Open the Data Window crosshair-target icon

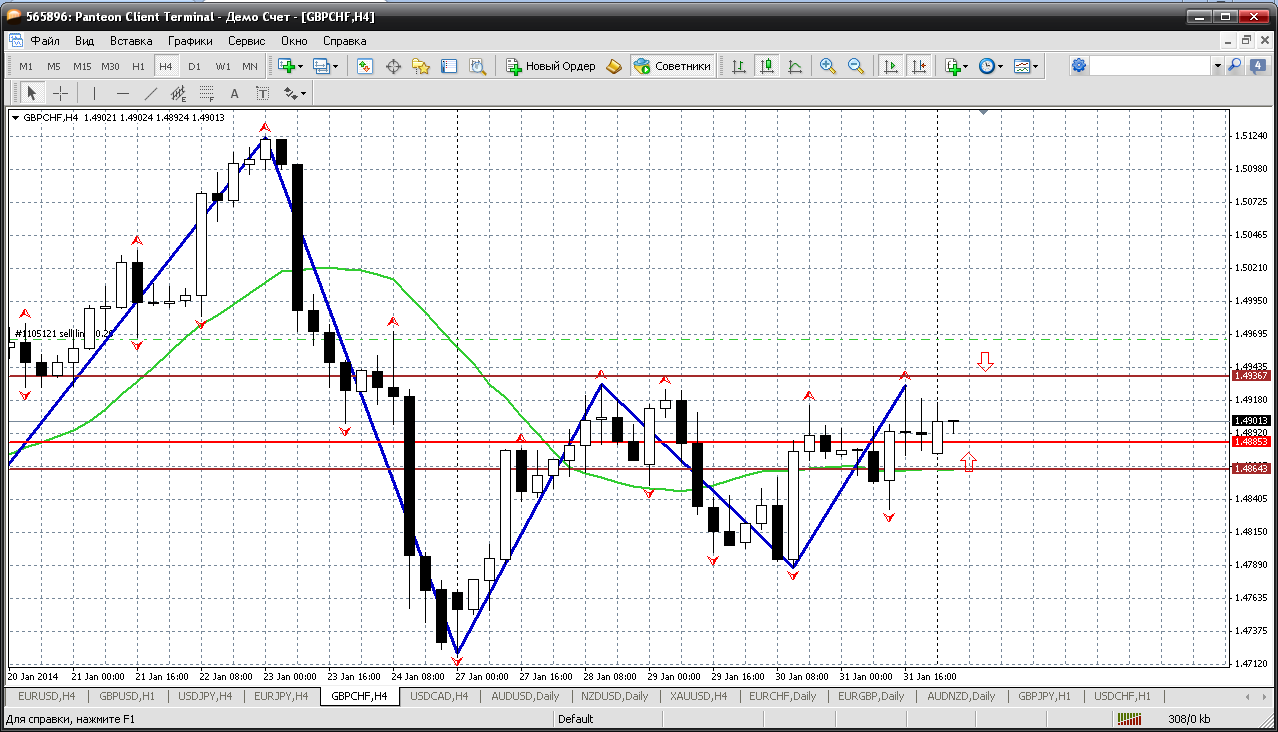[x=393, y=66]
